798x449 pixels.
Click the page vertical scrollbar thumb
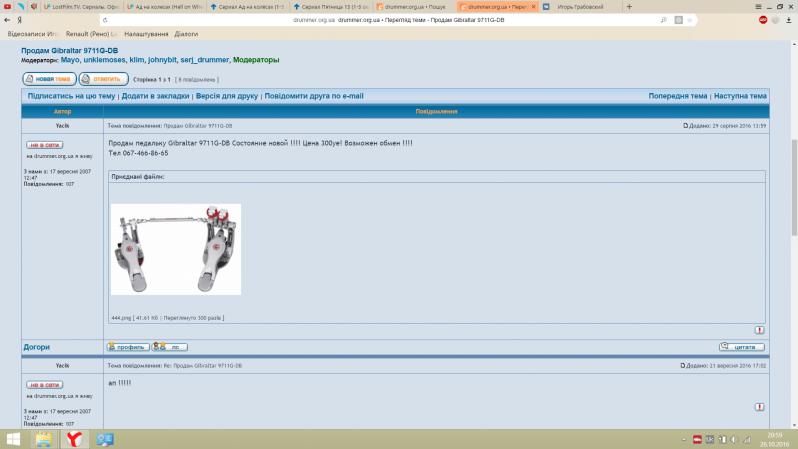[794, 187]
